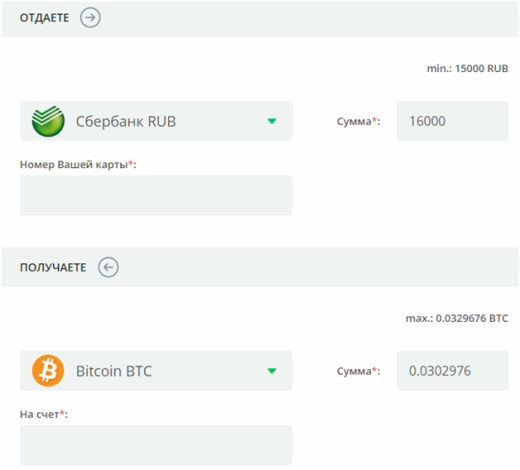Viewport: 520px width, 470px height.
Task: Click the ПОЛУЧАЕТЕ section heading
Action: (53, 267)
